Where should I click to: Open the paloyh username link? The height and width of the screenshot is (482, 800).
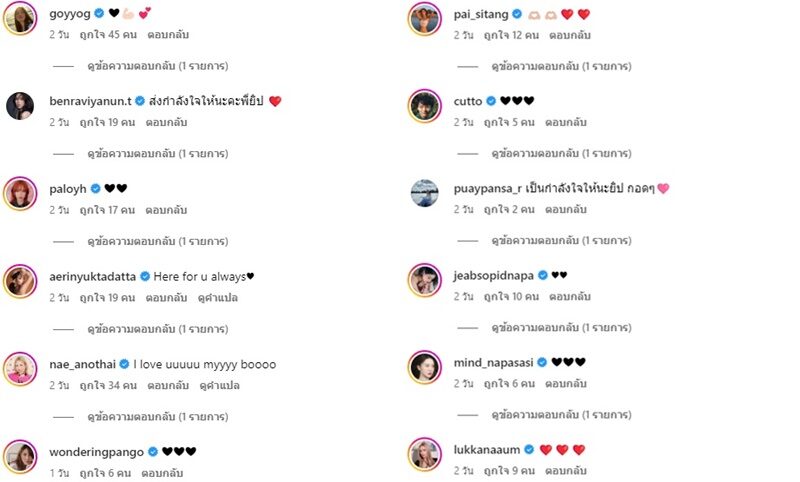coord(68,189)
